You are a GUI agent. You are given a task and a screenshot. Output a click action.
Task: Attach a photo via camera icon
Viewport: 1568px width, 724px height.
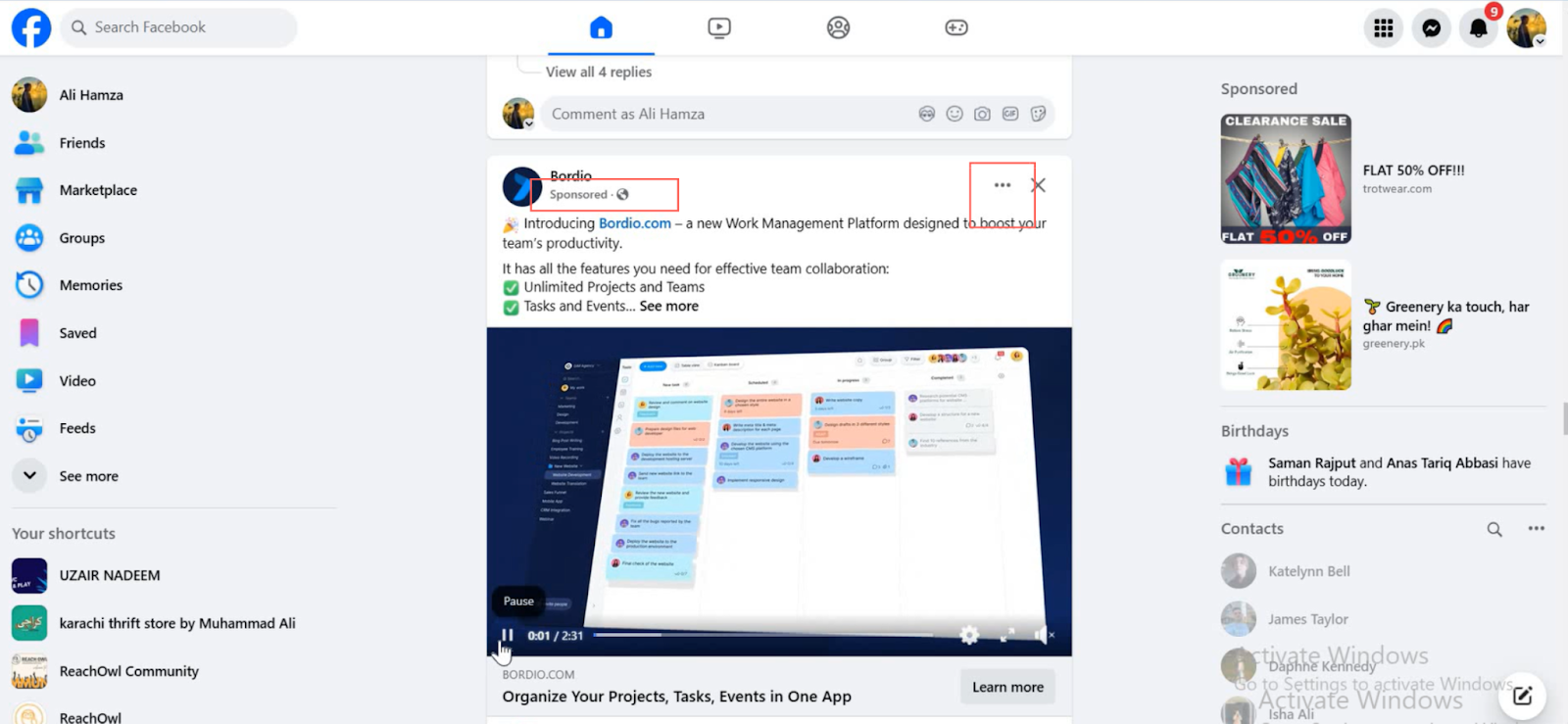tap(982, 114)
